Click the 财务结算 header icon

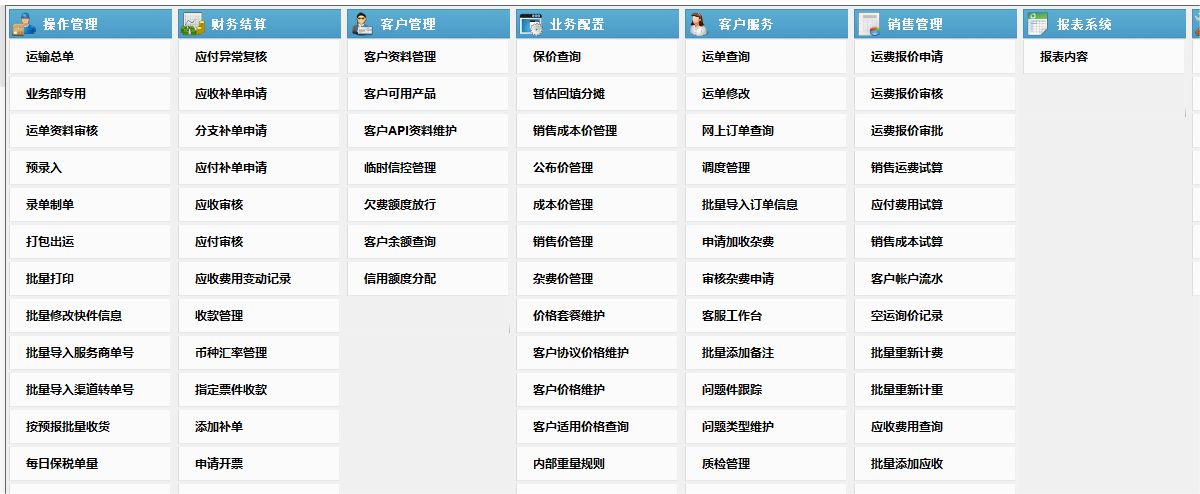[193, 24]
